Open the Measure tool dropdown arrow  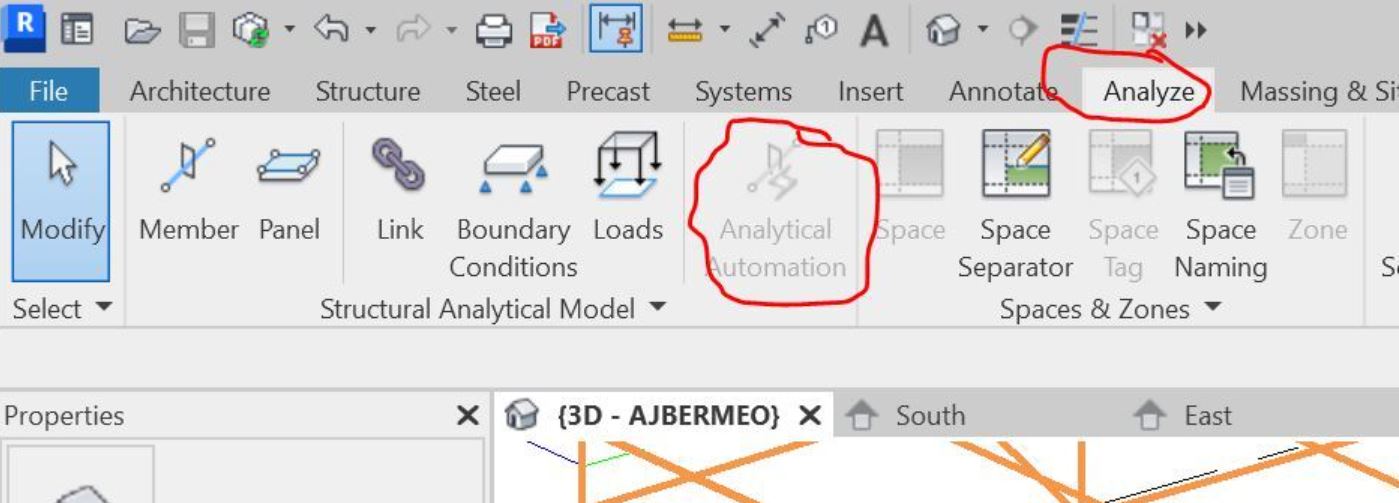tap(725, 30)
